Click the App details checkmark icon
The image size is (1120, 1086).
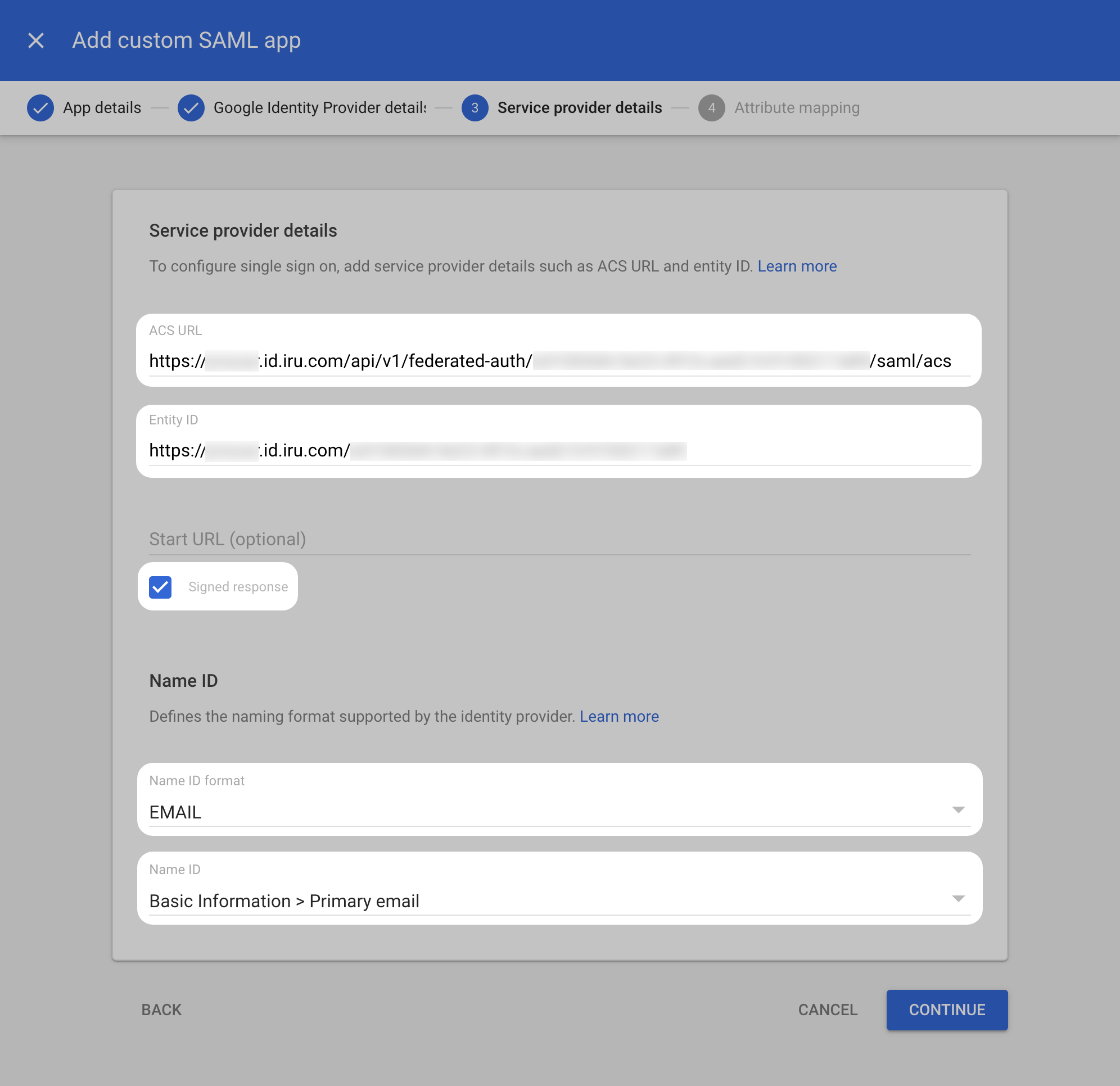[40, 107]
